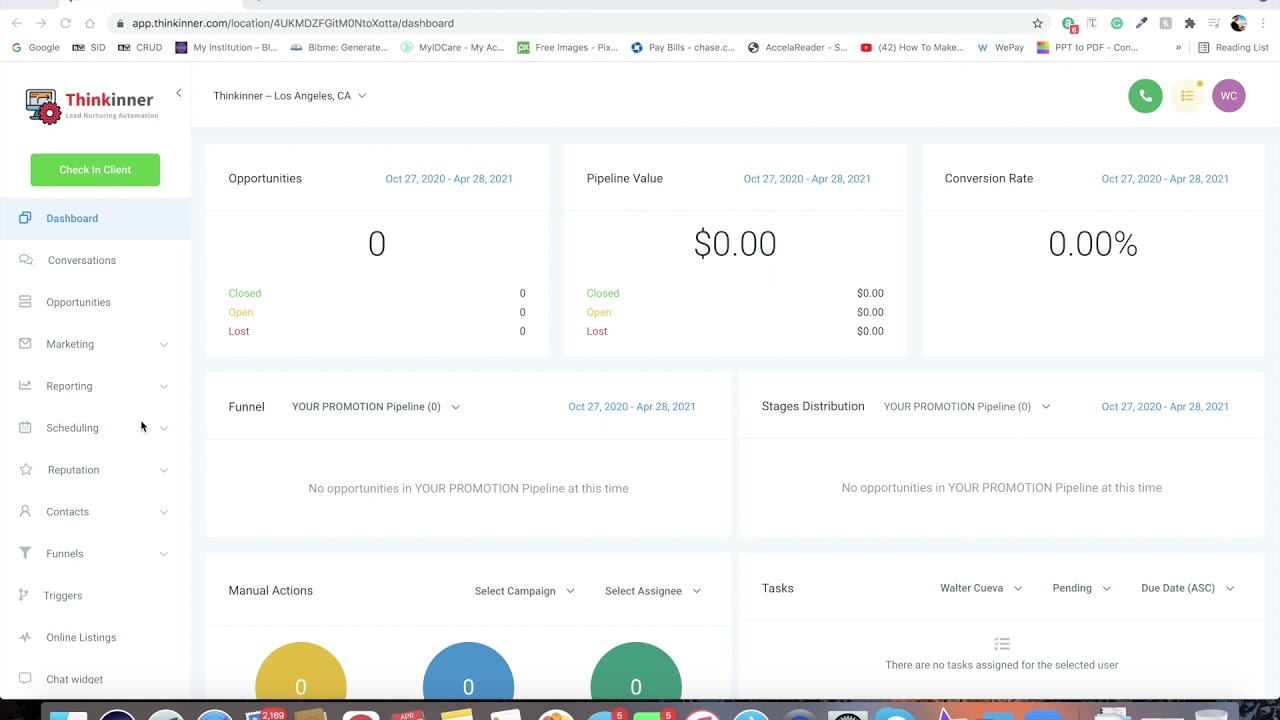This screenshot has height=720, width=1280.
Task: Click the Chat widget icon
Action: pyautogui.click(x=25, y=679)
